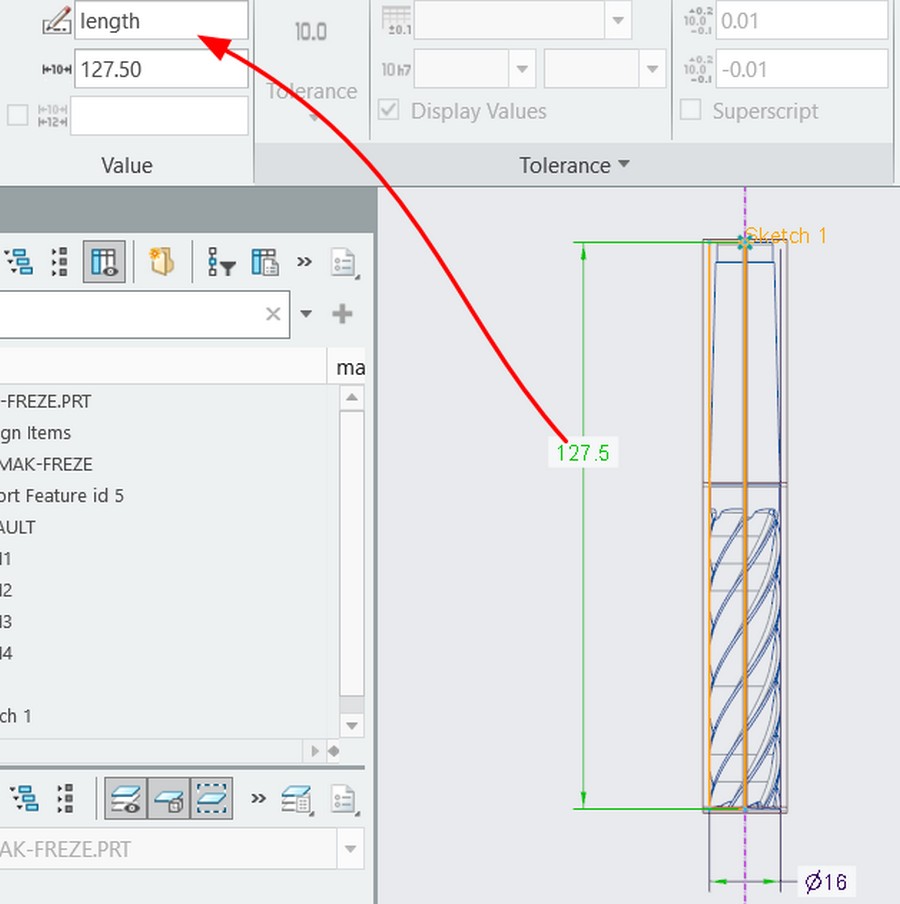Click the upper tolerance field showing 0.01
900x904 pixels.
point(801,21)
